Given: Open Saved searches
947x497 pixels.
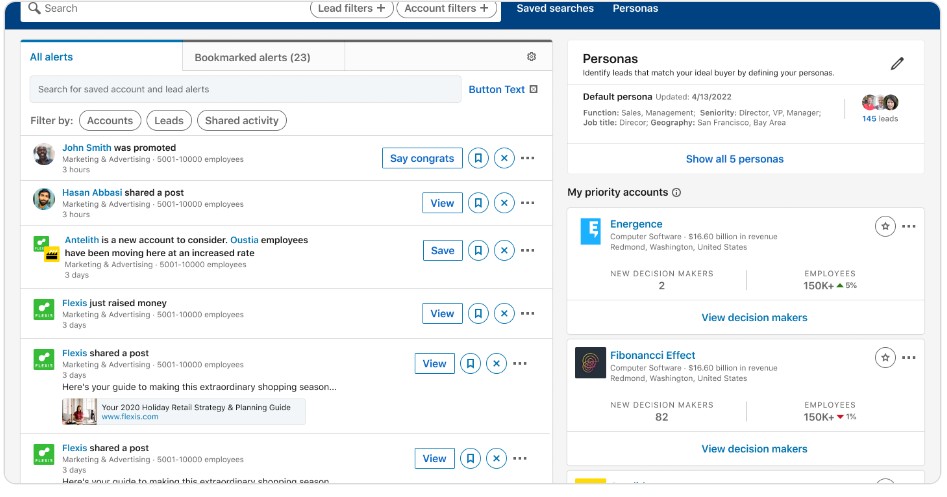Looking at the screenshot, I should pos(555,8).
